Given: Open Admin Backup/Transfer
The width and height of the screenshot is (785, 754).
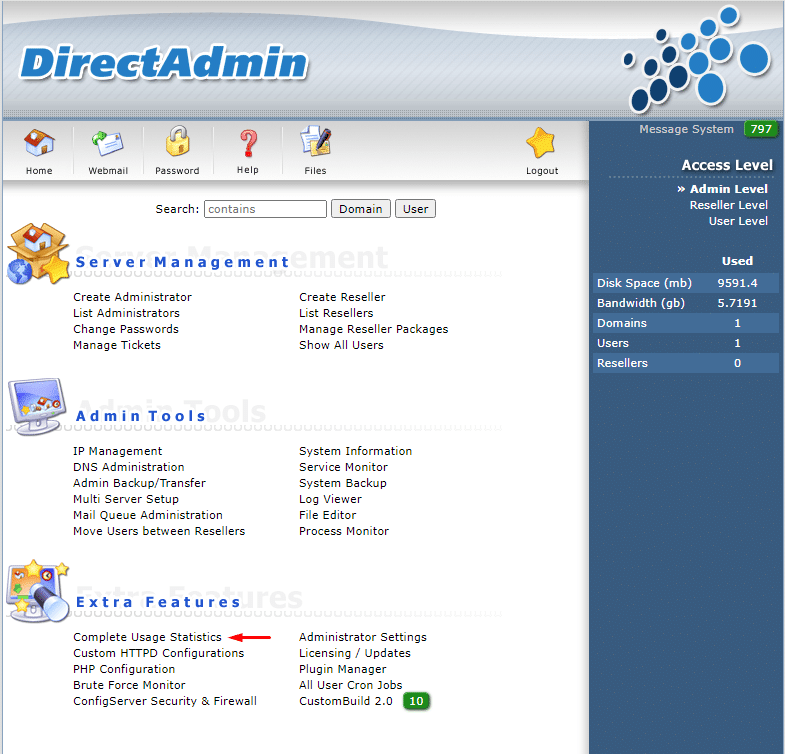Looking at the screenshot, I should click(139, 483).
